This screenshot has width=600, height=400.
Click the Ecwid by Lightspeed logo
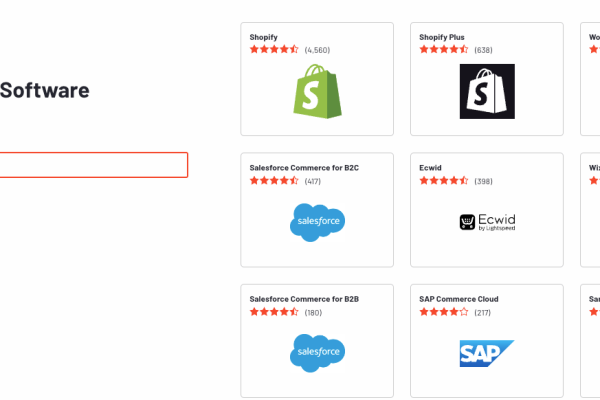click(487, 222)
